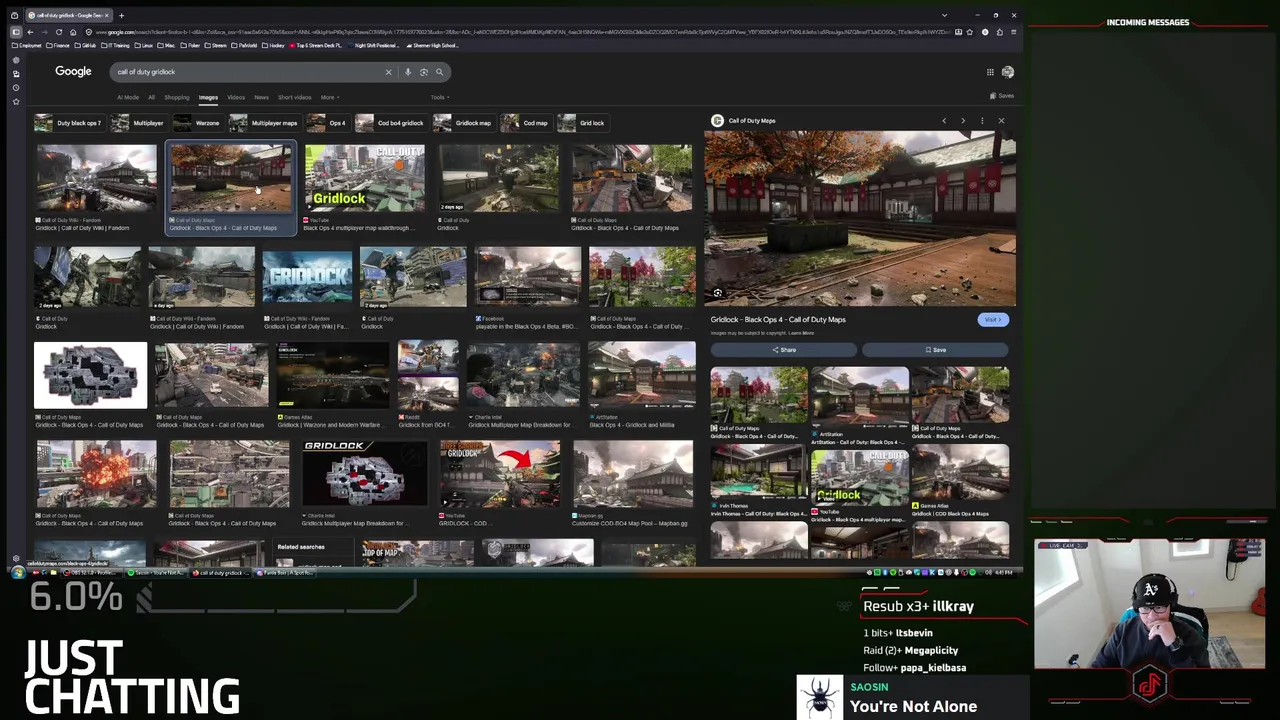Select the Images tab

coord(208,97)
